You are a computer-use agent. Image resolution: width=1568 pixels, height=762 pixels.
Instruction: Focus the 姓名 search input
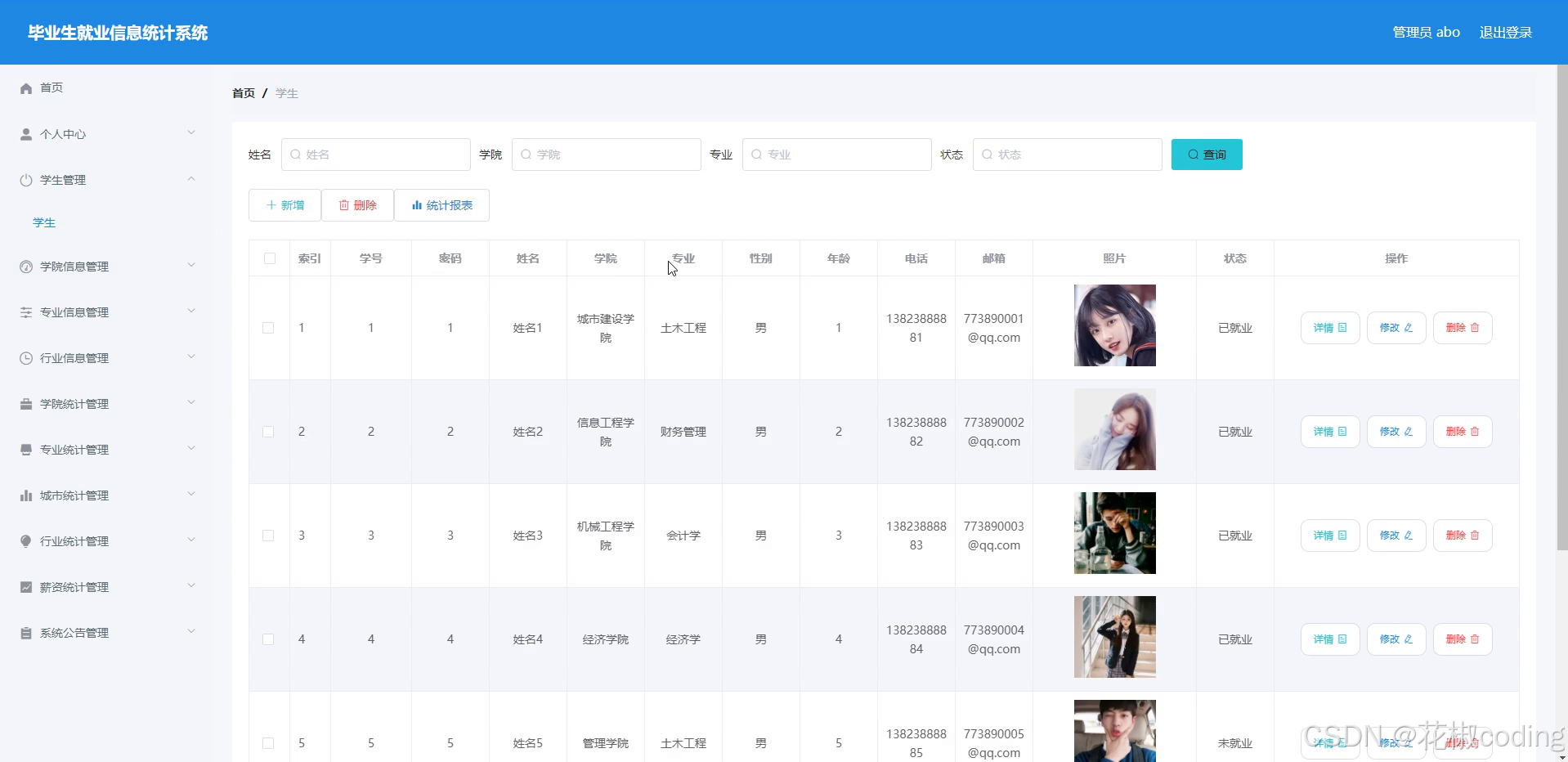tap(376, 155)
